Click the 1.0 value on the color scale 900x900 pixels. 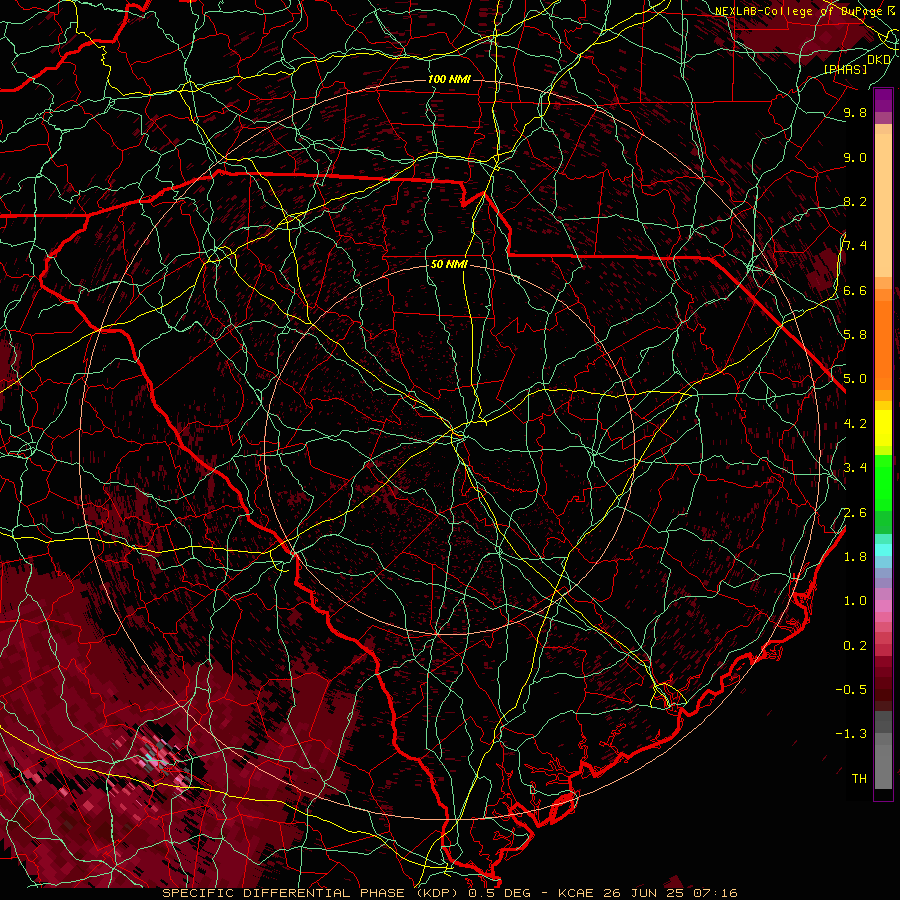855,601
